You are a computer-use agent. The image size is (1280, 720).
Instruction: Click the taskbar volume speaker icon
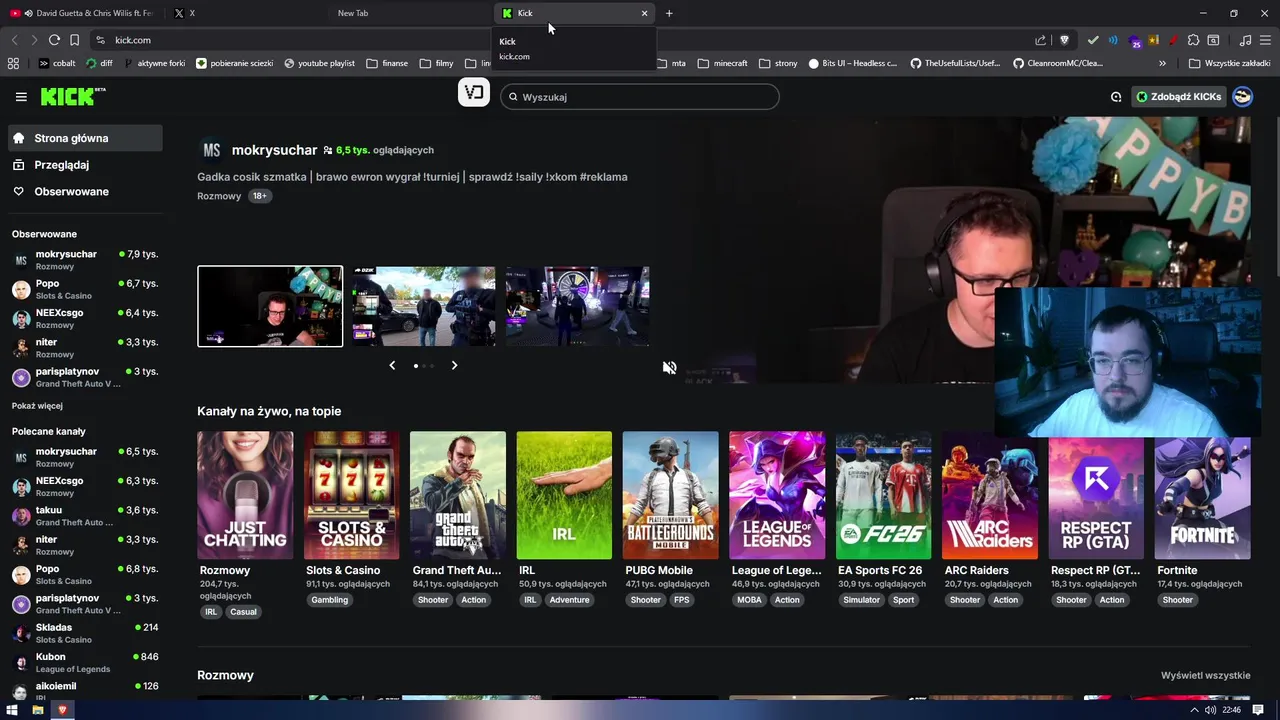[1210, 710]
